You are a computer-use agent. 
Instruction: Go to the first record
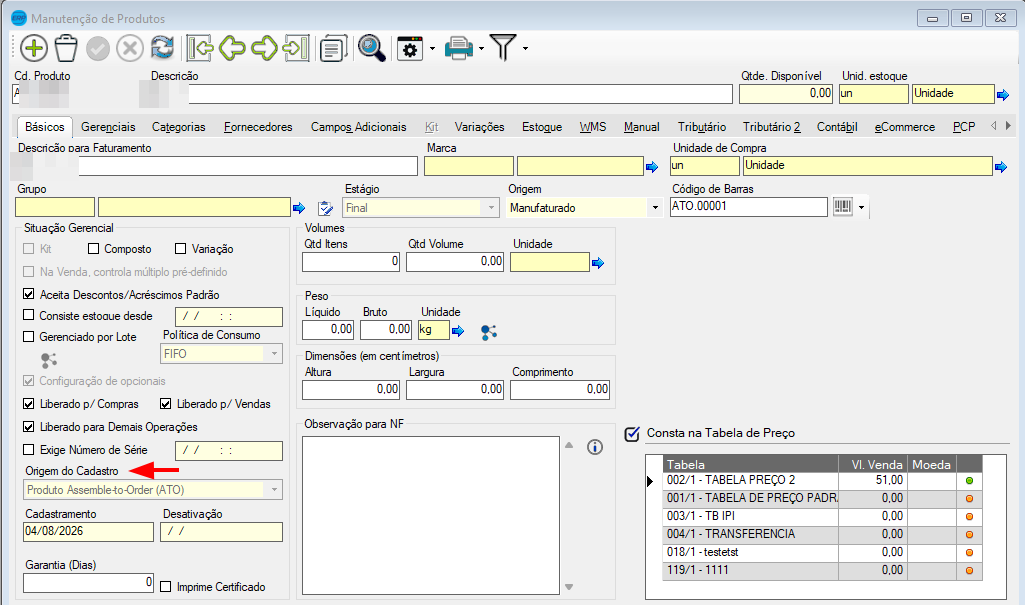pyautogui.click(x=199, y=48)
